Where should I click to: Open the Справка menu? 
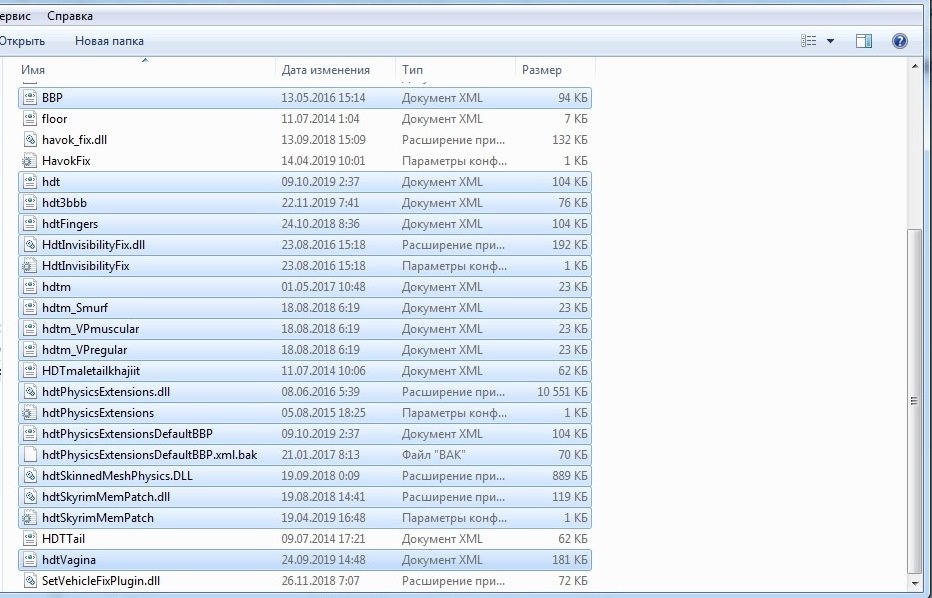70,16
